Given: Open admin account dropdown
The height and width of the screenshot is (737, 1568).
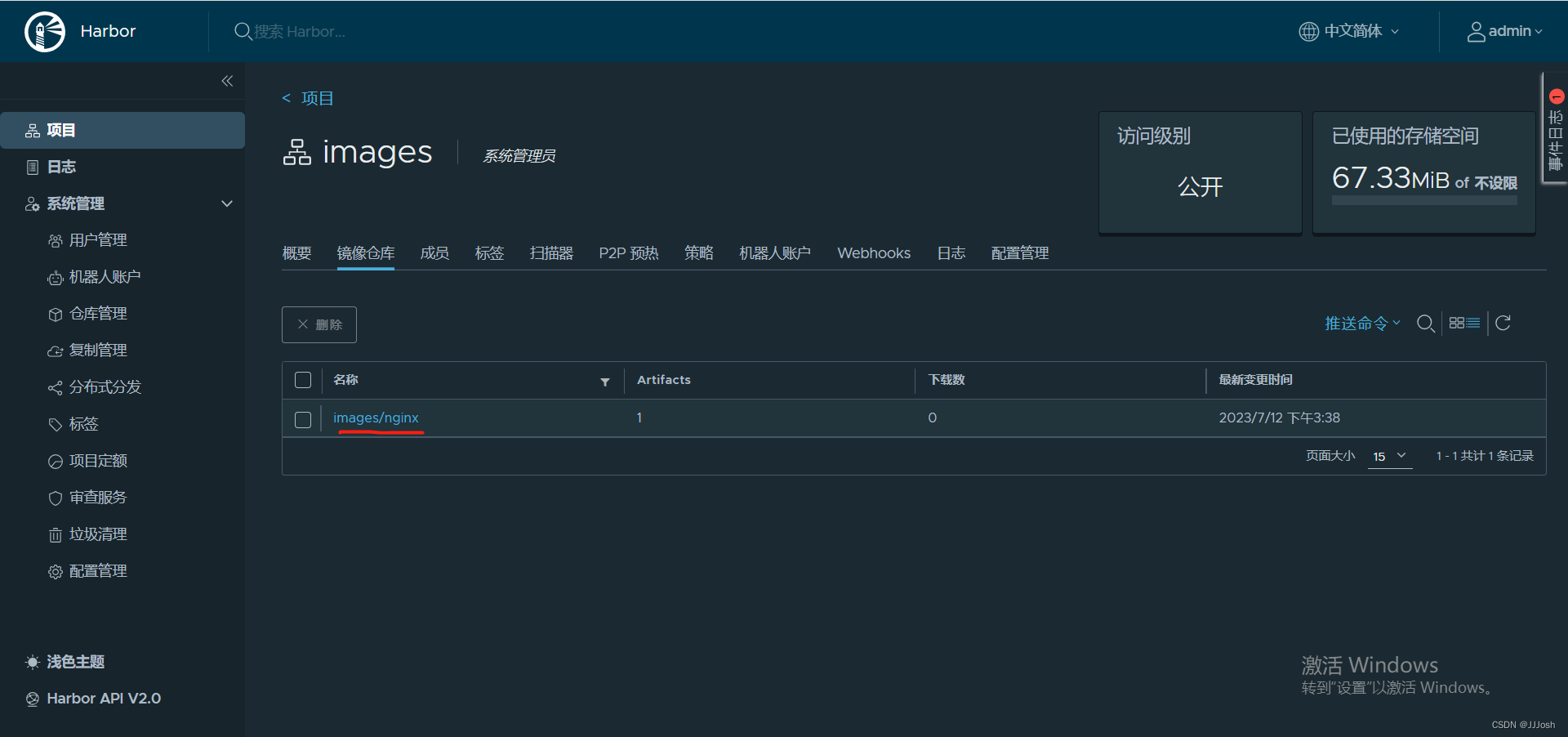Looking at the screenshot, I should 1505,31.
